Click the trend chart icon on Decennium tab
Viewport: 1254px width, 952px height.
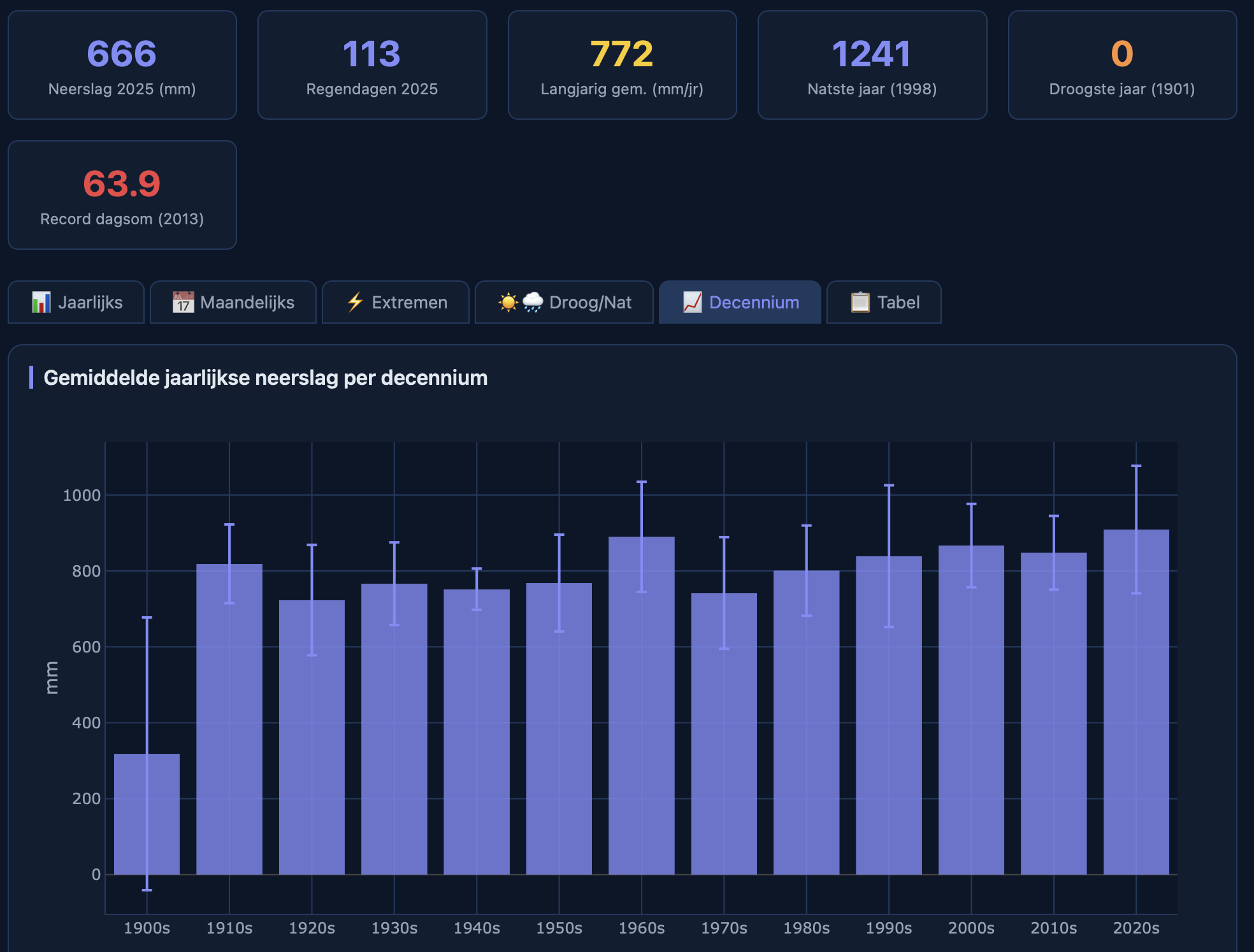pos(692,302)
